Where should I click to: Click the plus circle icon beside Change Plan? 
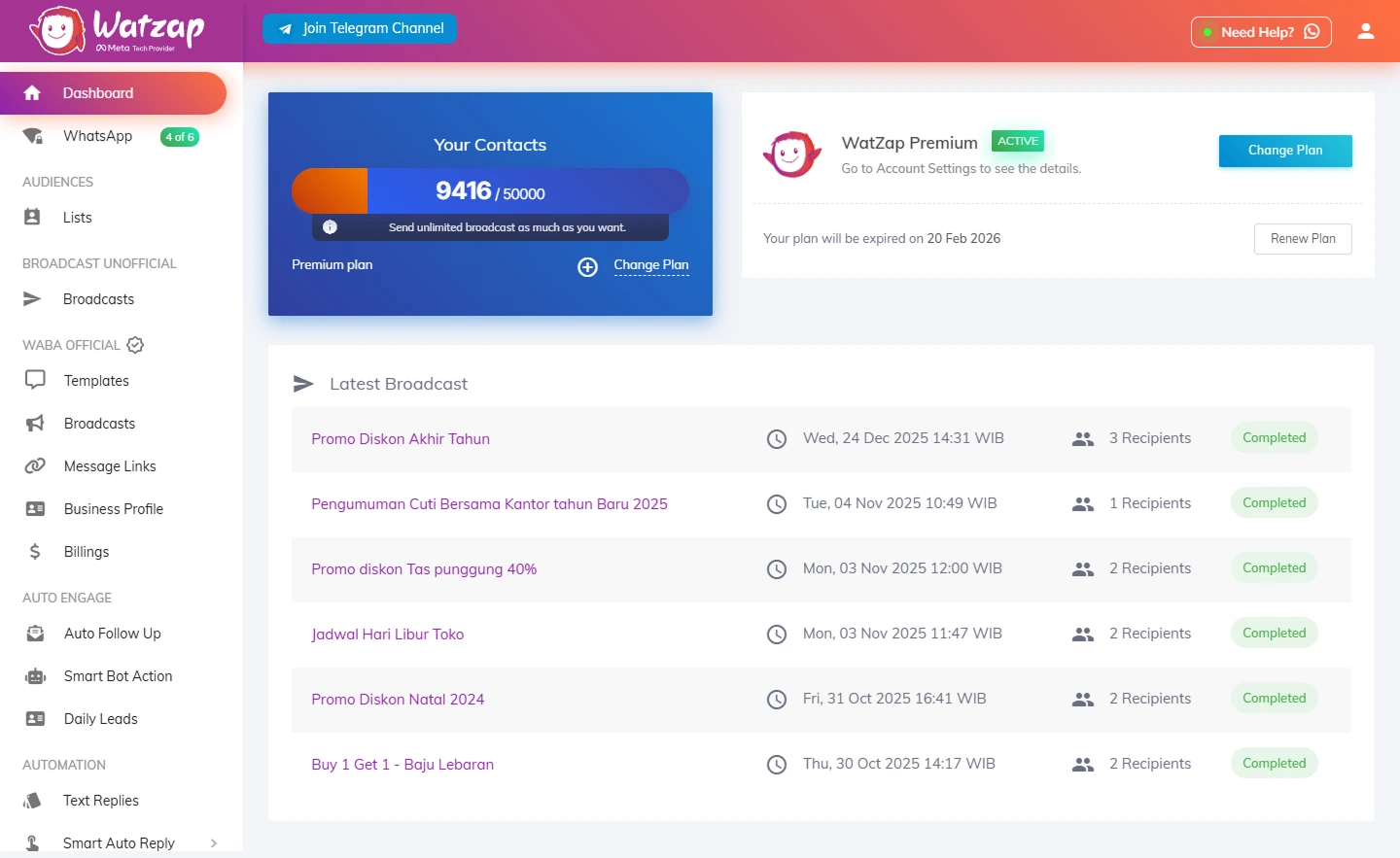click(x=588, y=267)
